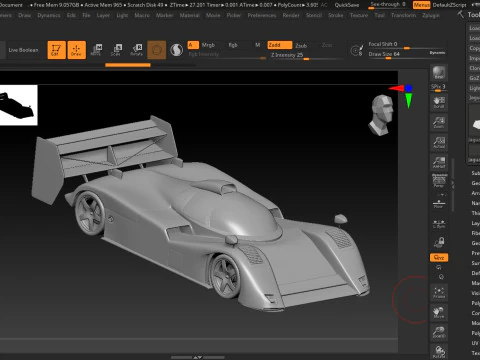Toggle Live Boolean mode
This screenshot has width=480, height=360.
(x=23, y=50)
